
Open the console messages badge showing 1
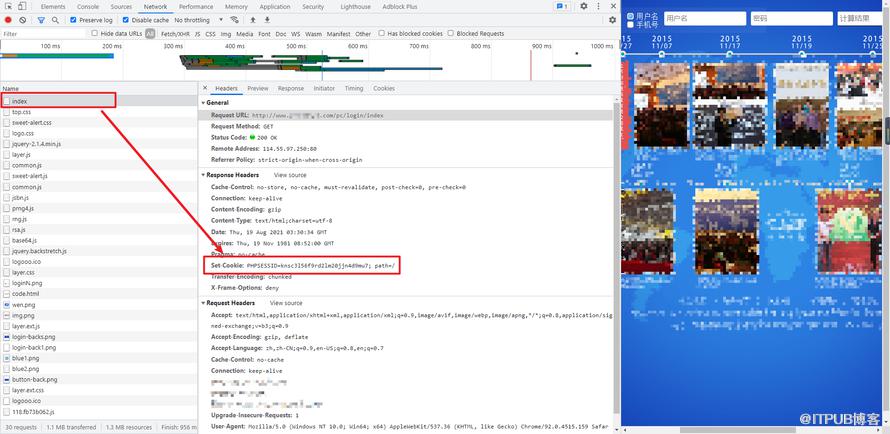562,7
